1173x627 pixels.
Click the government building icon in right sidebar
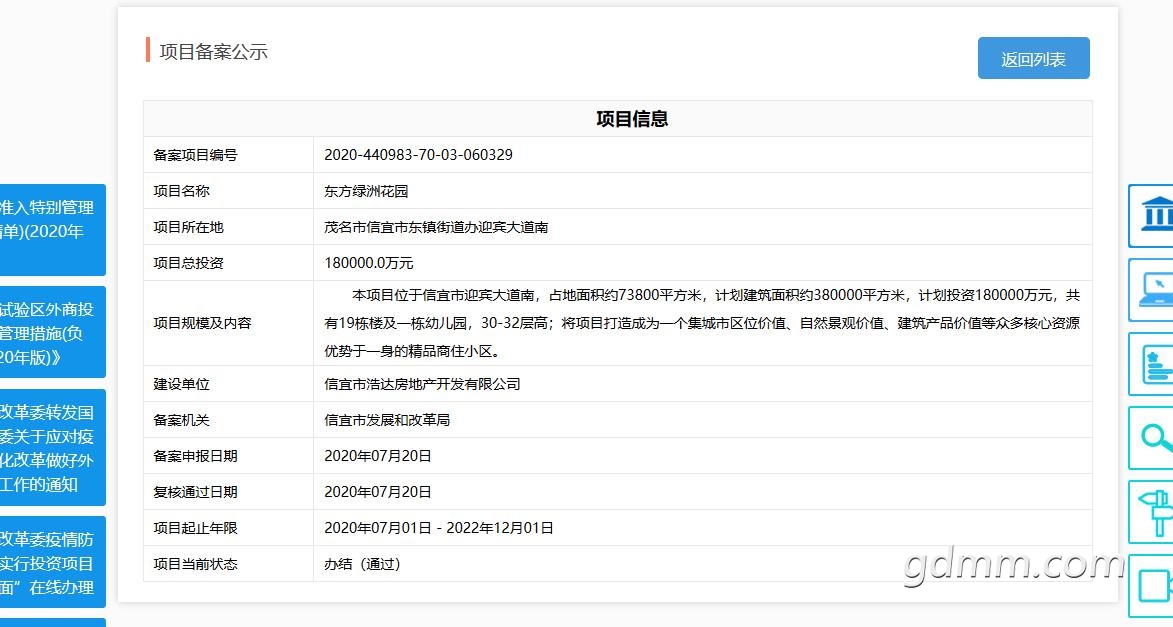(1151, 215)
